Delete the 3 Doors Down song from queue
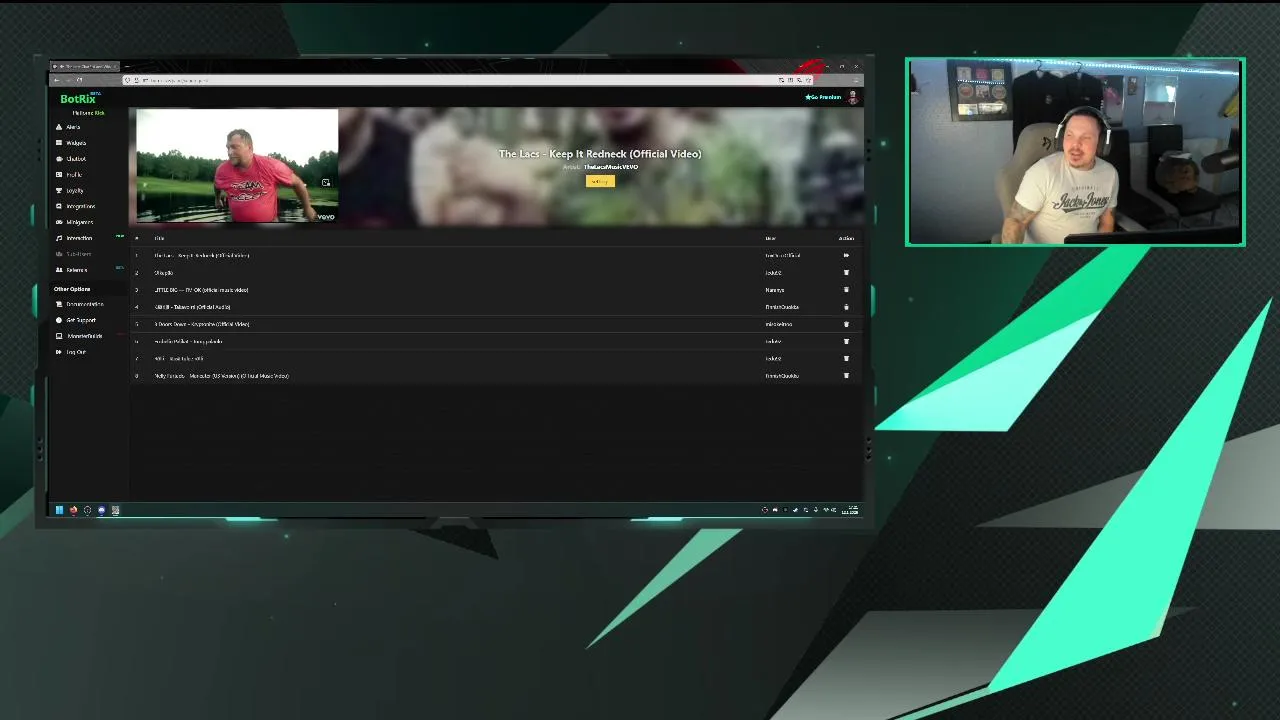The height and width of the screenshot is (720, 1280). click(846, 324)
